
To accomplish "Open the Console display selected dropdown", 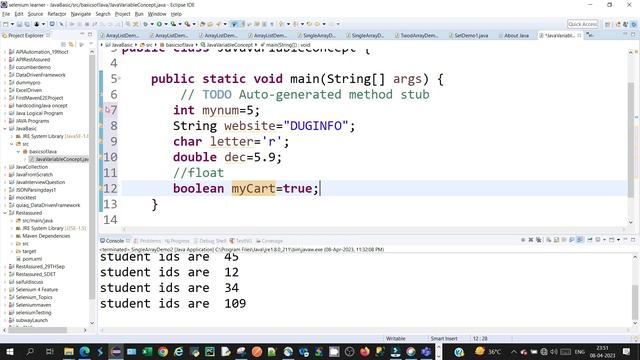I will tap(604, 240).
